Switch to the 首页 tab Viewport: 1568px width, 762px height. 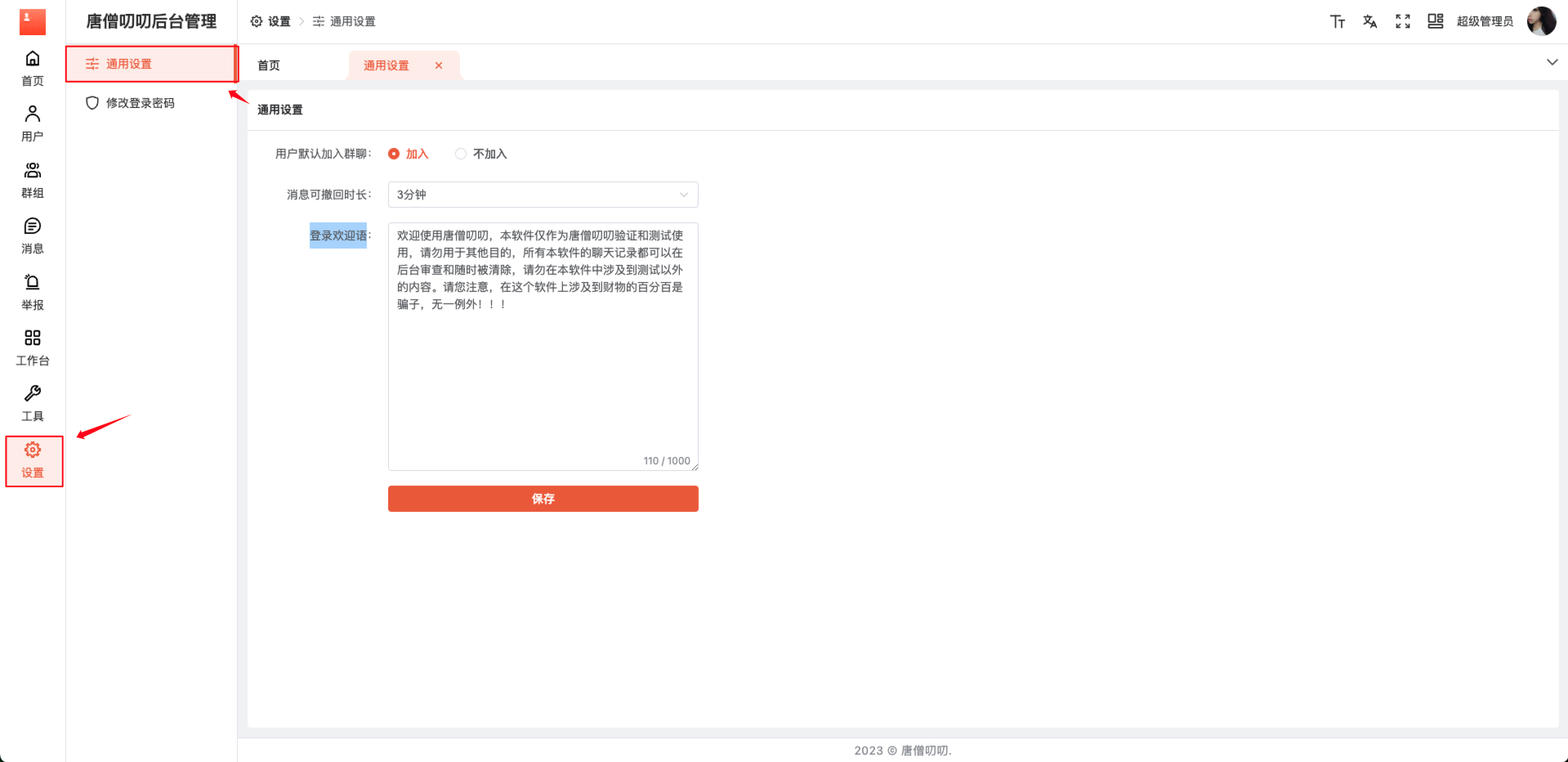[269, 65]
